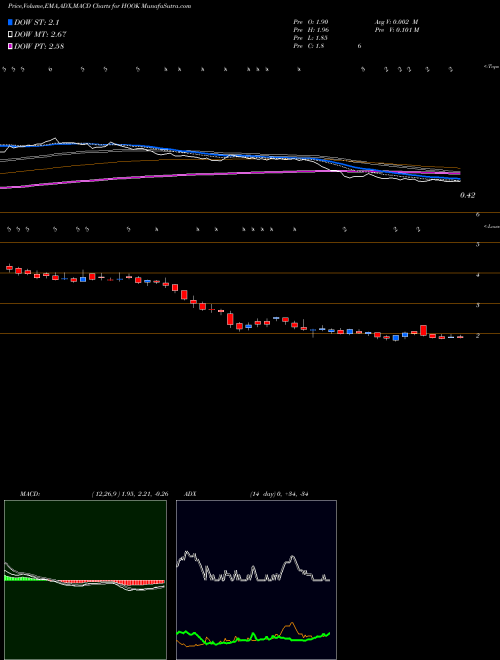Click the price axis label 3
Viewport: 500px width, 660px height.
click(478, 305)
